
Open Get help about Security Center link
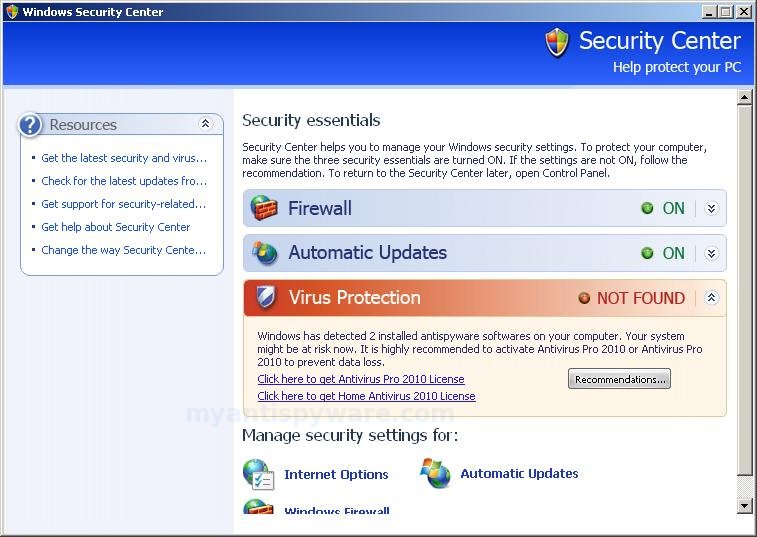(x=115, y=227)
